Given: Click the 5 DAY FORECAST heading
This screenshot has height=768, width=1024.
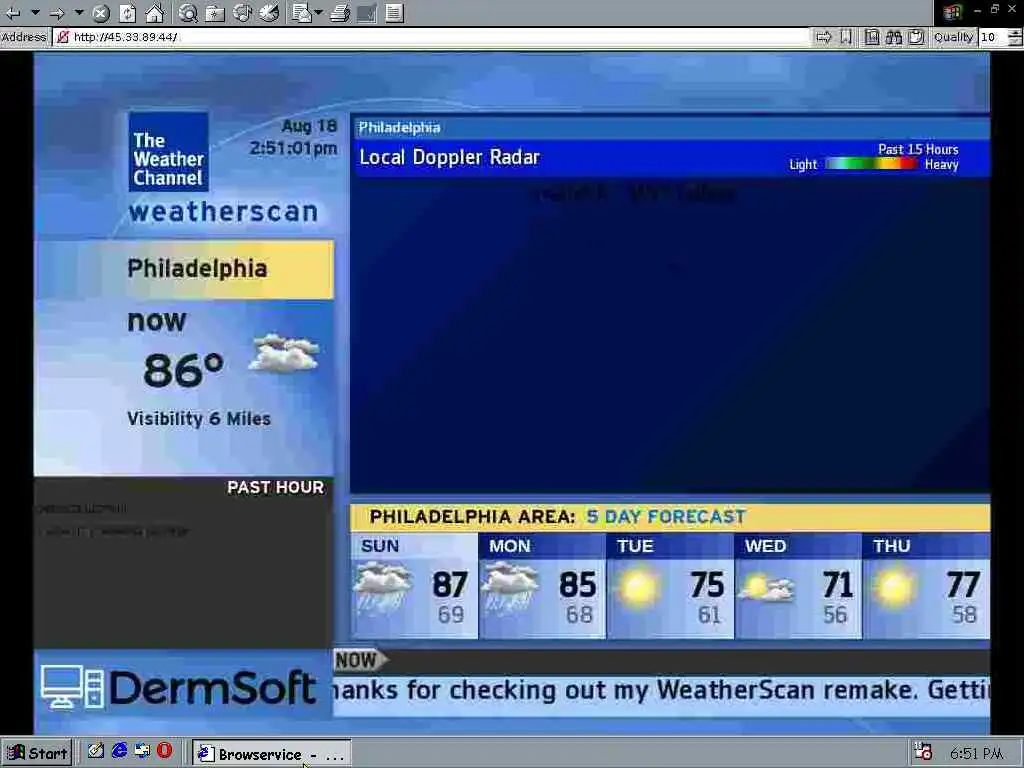Looking at the screenshot, I should pos(666,517).
